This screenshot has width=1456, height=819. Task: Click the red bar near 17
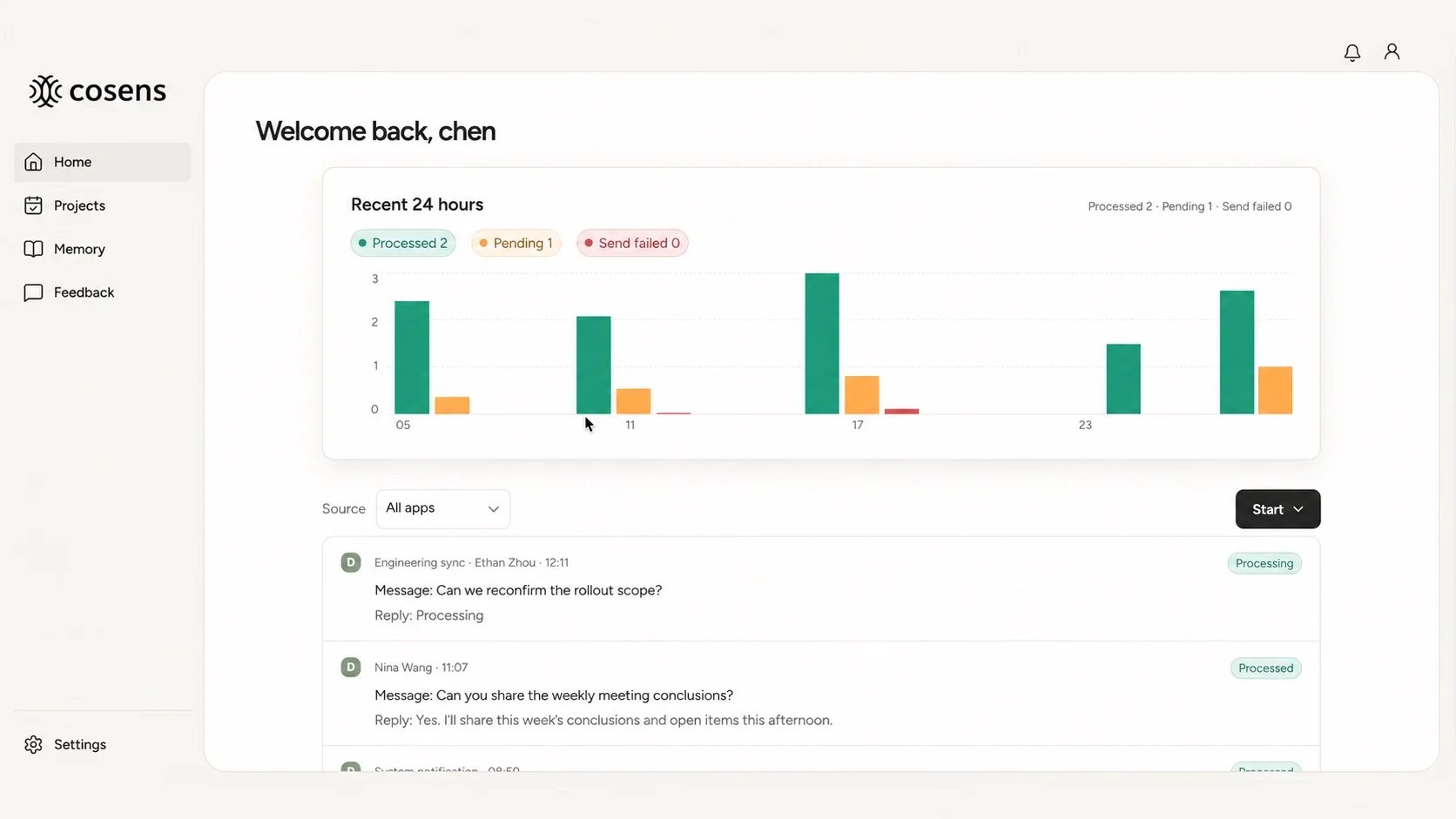901,411
